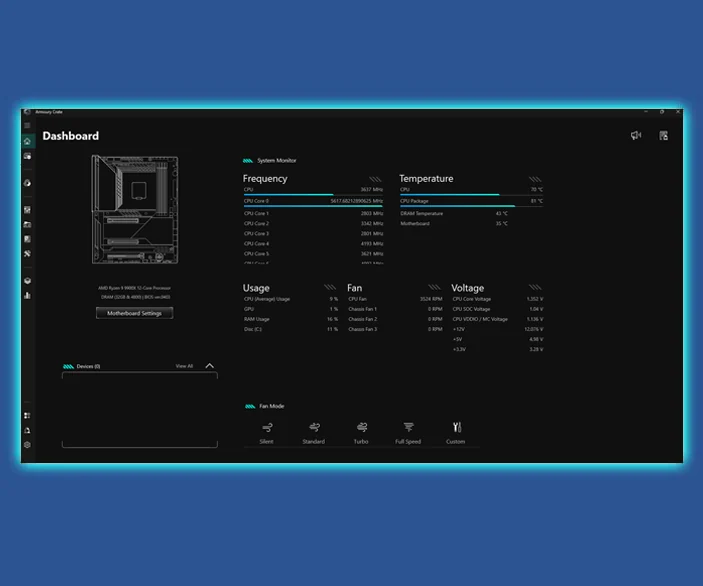
Task: Click the View All devices link
Action: 184,366
